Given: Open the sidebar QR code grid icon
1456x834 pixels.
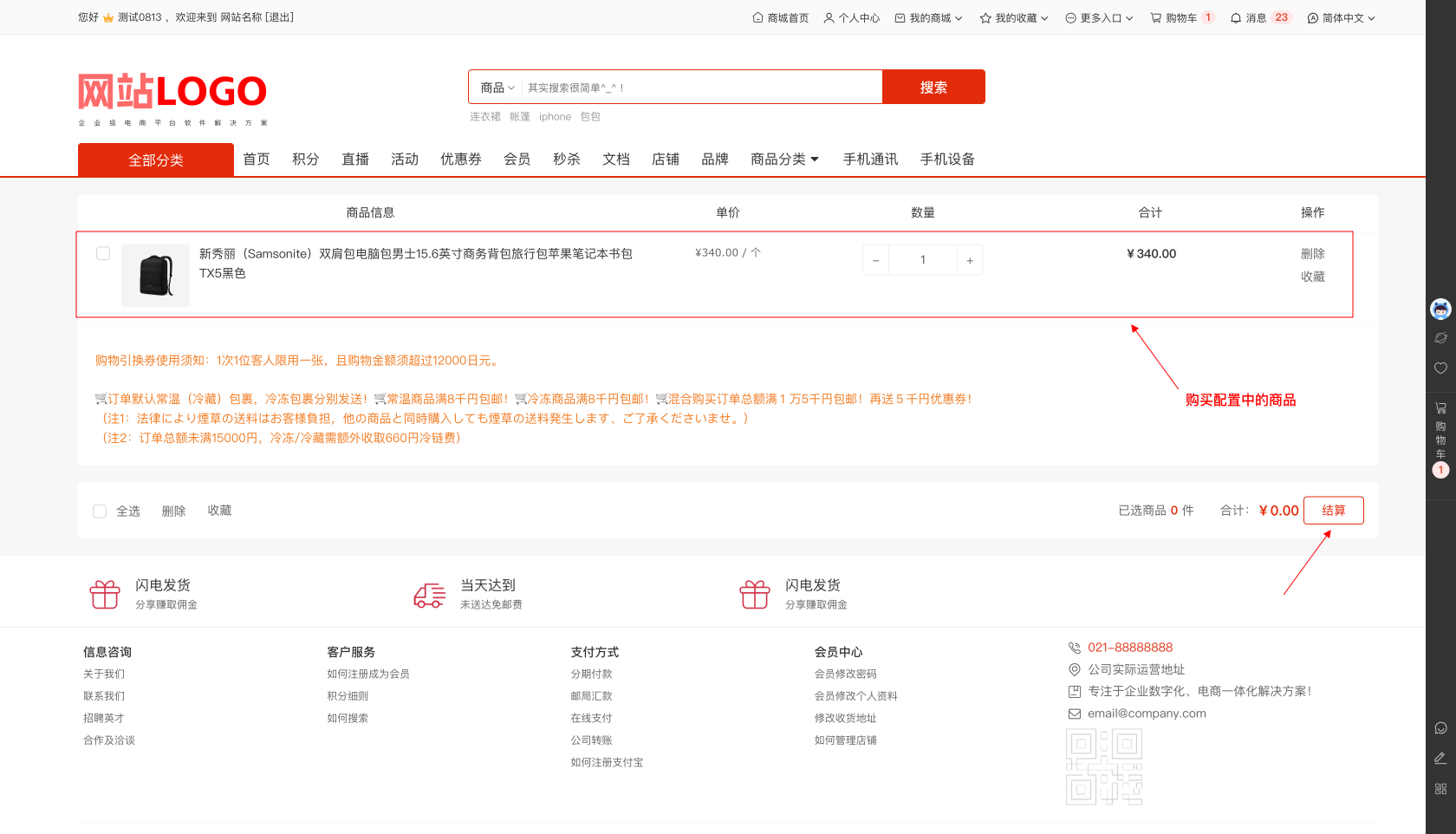Looking at the screenshot, I should coord(1440,789).
